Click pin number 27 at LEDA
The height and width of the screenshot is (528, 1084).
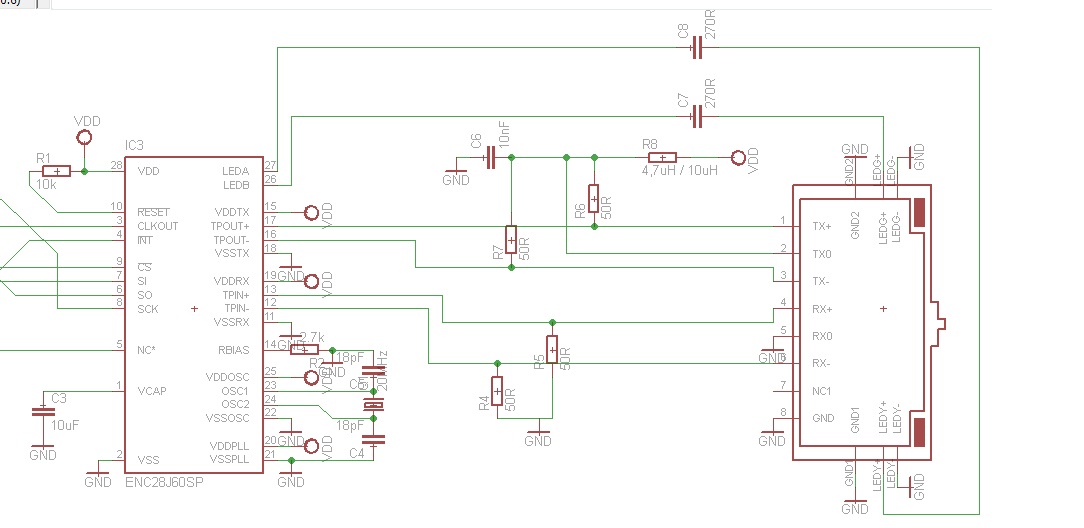pos(270,166)
